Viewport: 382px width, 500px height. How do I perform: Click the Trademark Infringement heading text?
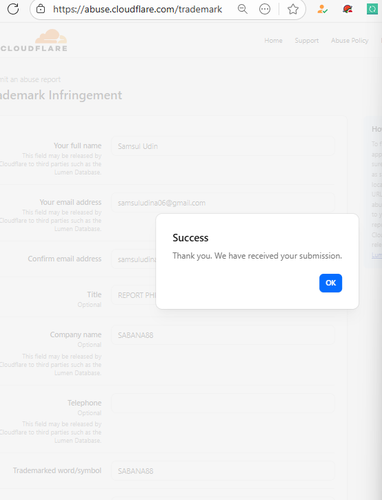click(61, 95)
